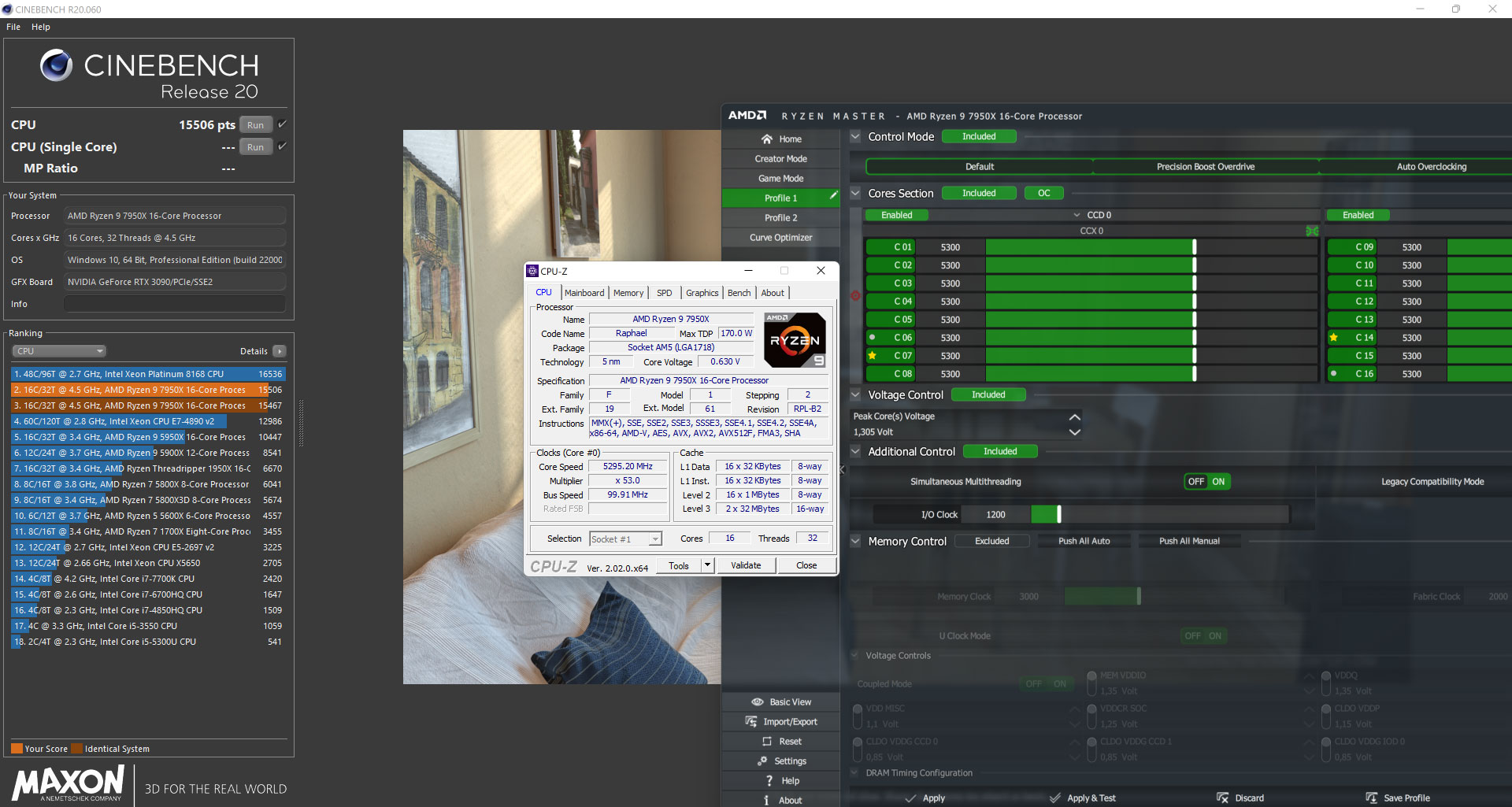Open the Cinebench Help menu

click(x=41, y=27)
